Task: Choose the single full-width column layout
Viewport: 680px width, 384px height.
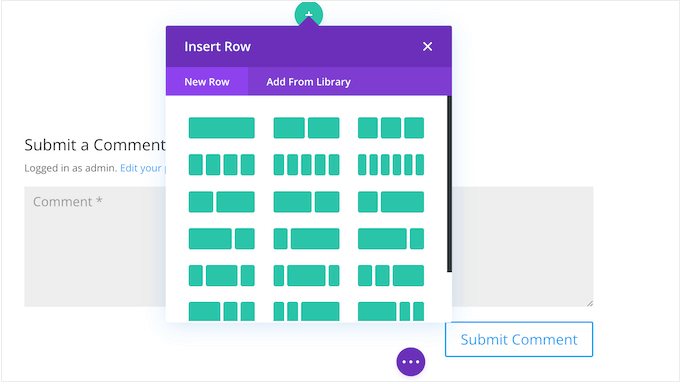Action: (x=222, y=128)
